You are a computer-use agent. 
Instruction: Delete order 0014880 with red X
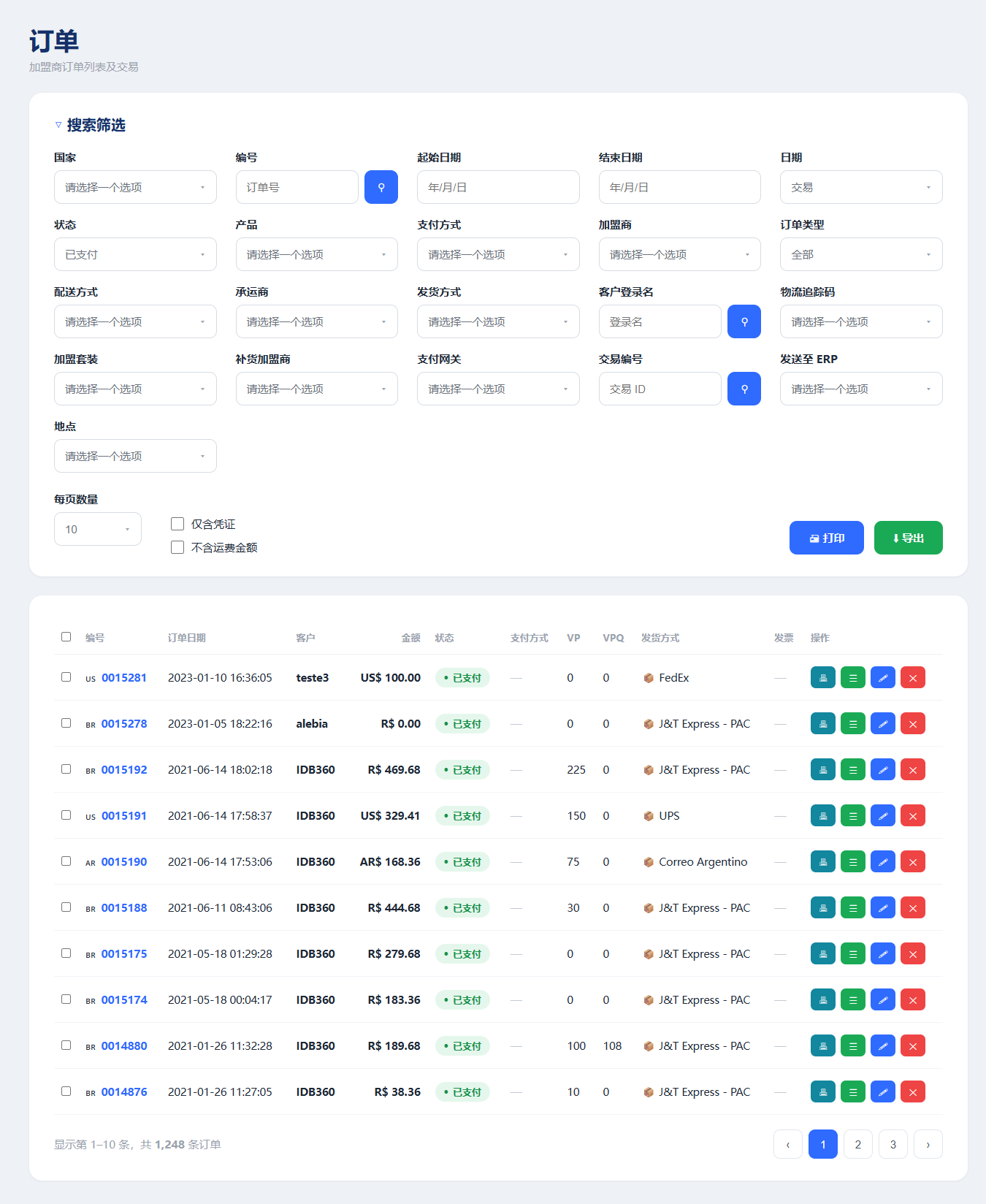pos(913,1045)
